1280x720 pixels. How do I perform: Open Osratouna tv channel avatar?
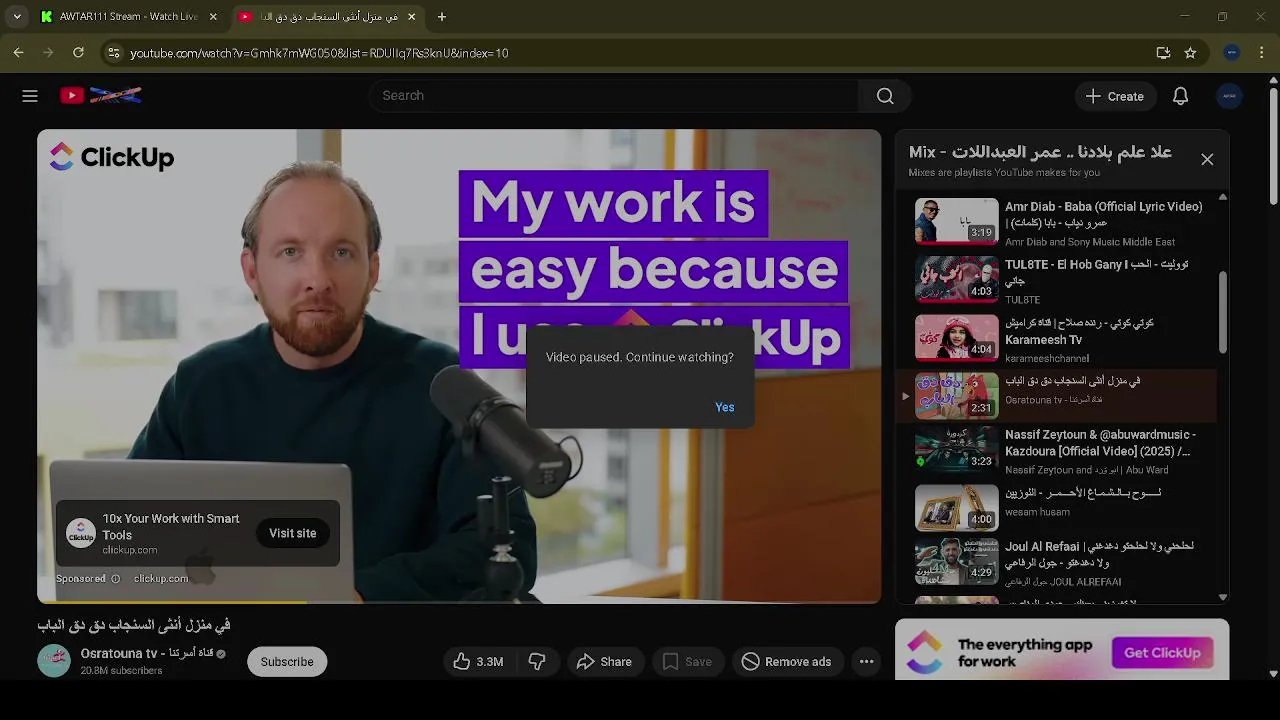(54, 661)
